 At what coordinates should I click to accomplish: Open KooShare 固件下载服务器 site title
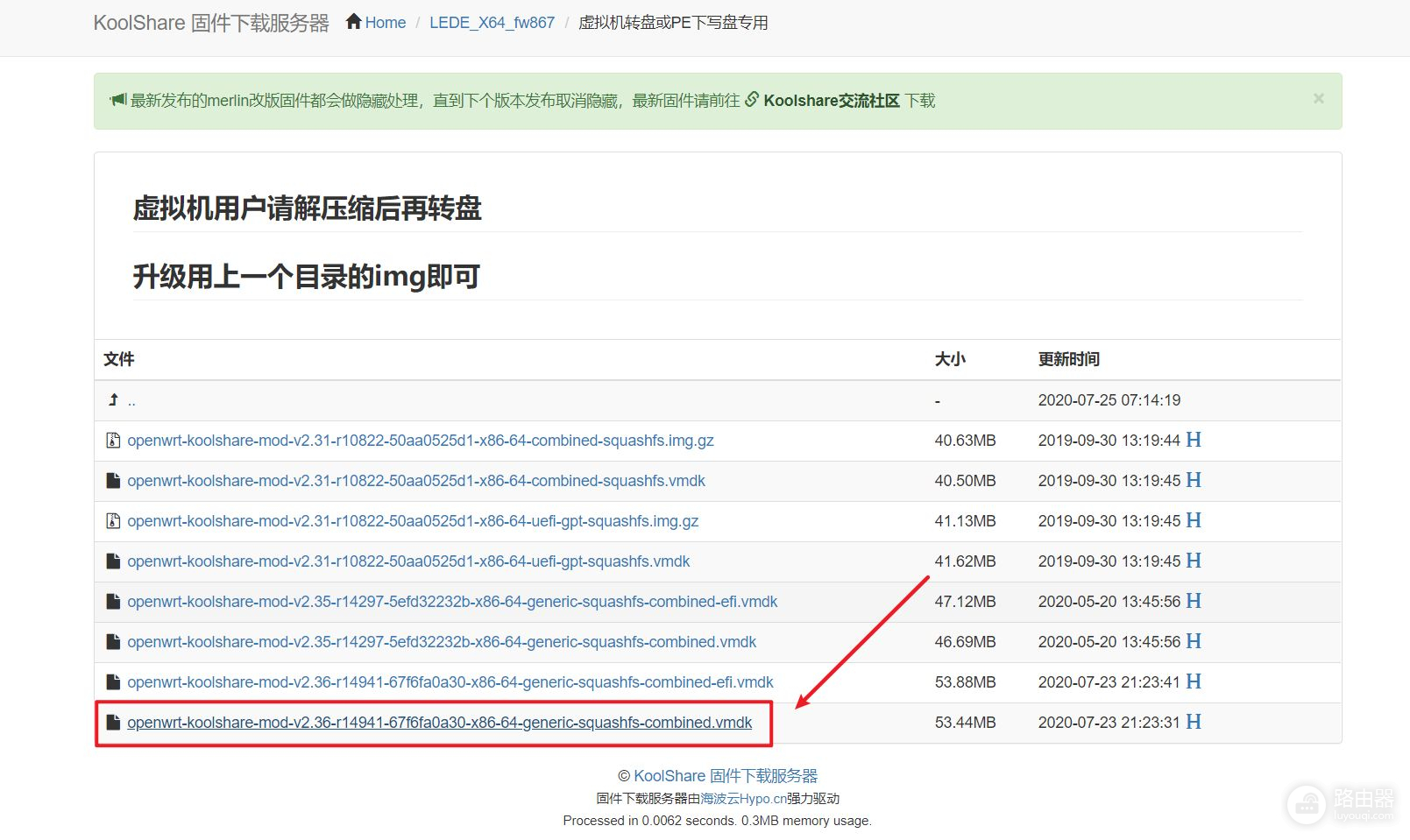click(211, 23)
